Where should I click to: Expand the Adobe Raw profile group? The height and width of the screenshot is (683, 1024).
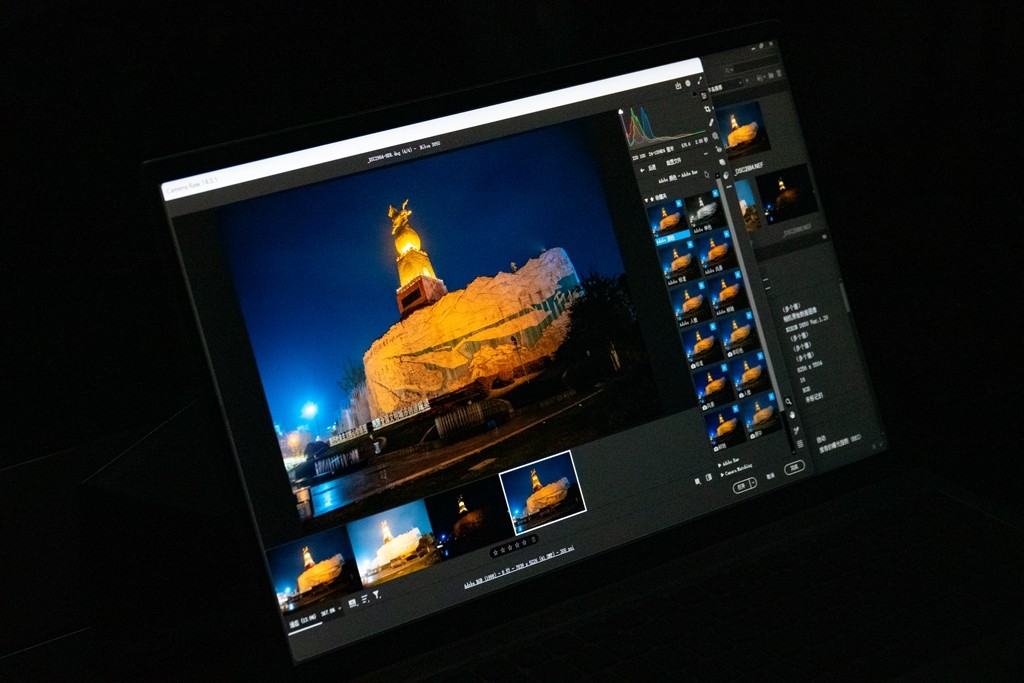pyautogui.click(x=720, y=465)
